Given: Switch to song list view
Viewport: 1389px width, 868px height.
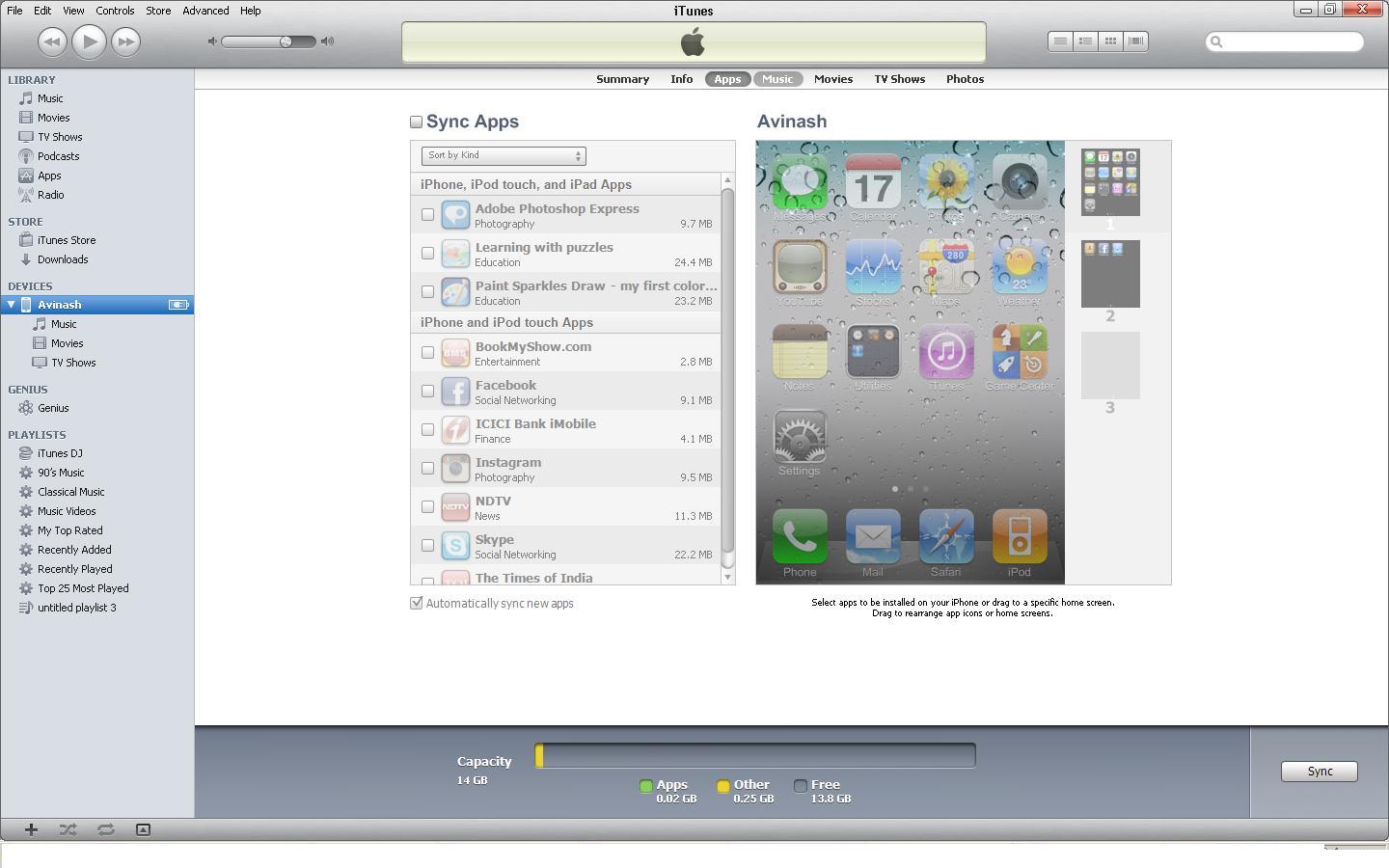Looking at the screenshot, I should click(x=1060, y=41).
